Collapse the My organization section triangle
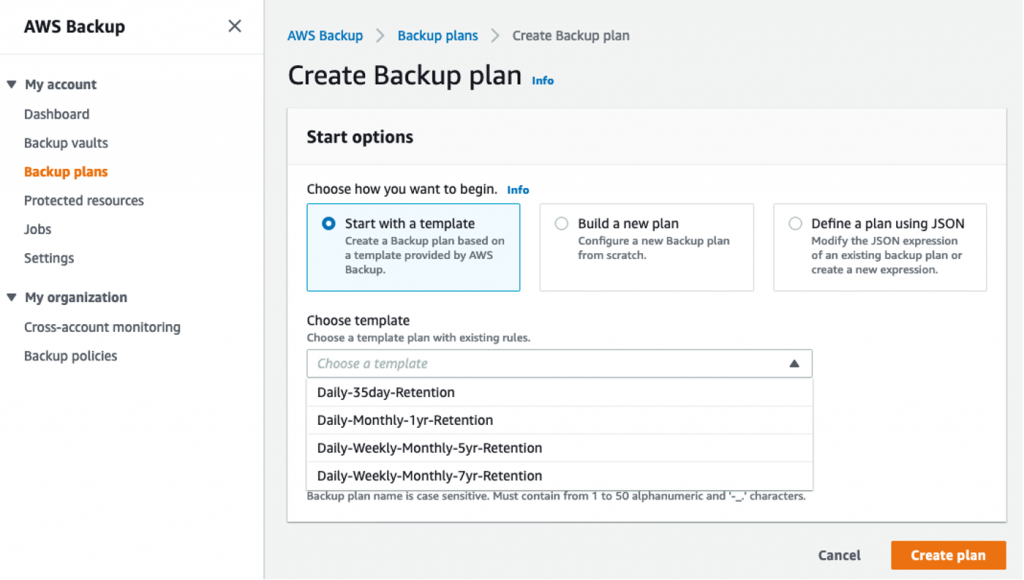This screenshot has height=580, width=1024. pyautogui.click(x=11, y=297)
